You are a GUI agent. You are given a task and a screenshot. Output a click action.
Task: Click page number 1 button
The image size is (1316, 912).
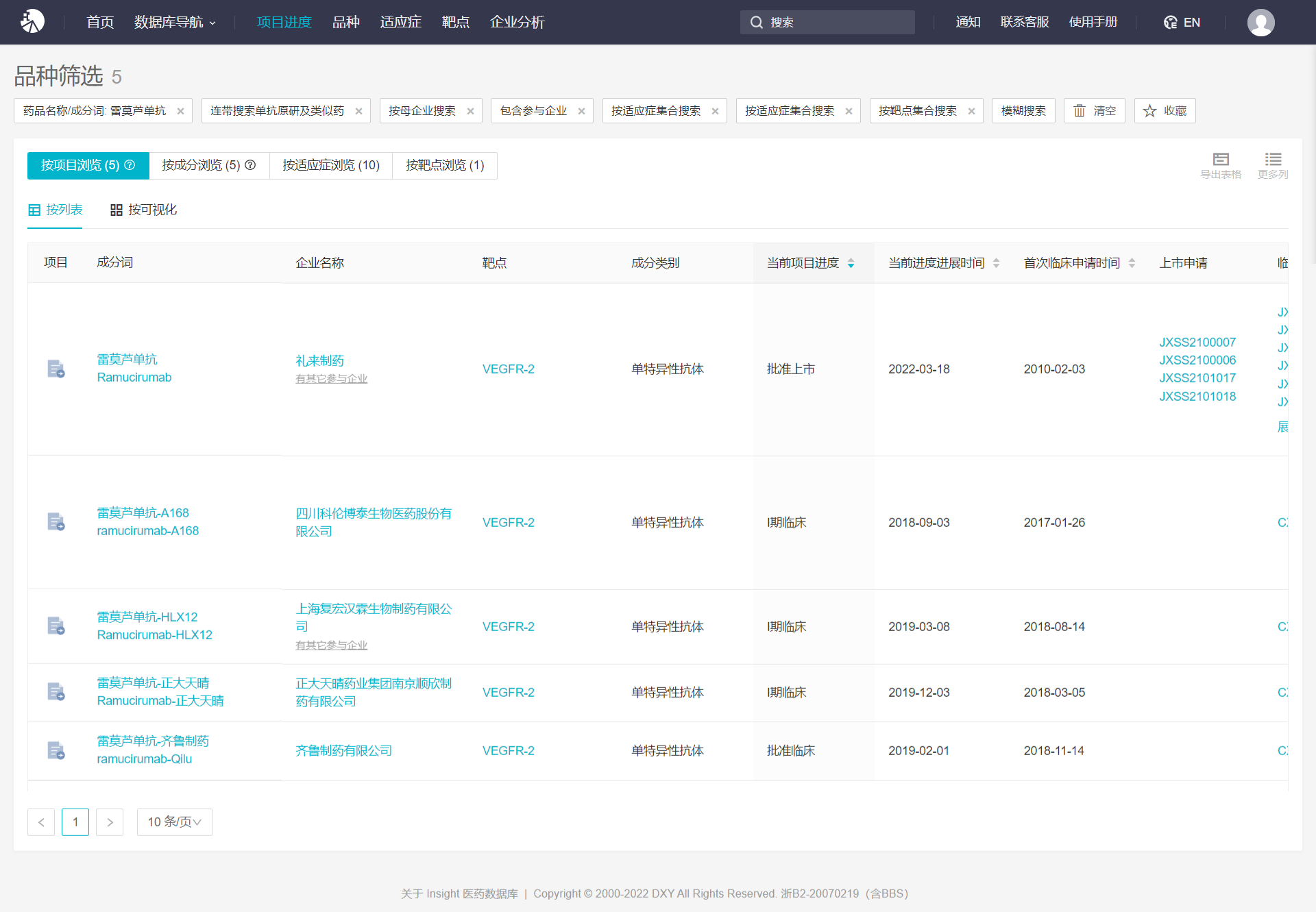coord(75,822)
